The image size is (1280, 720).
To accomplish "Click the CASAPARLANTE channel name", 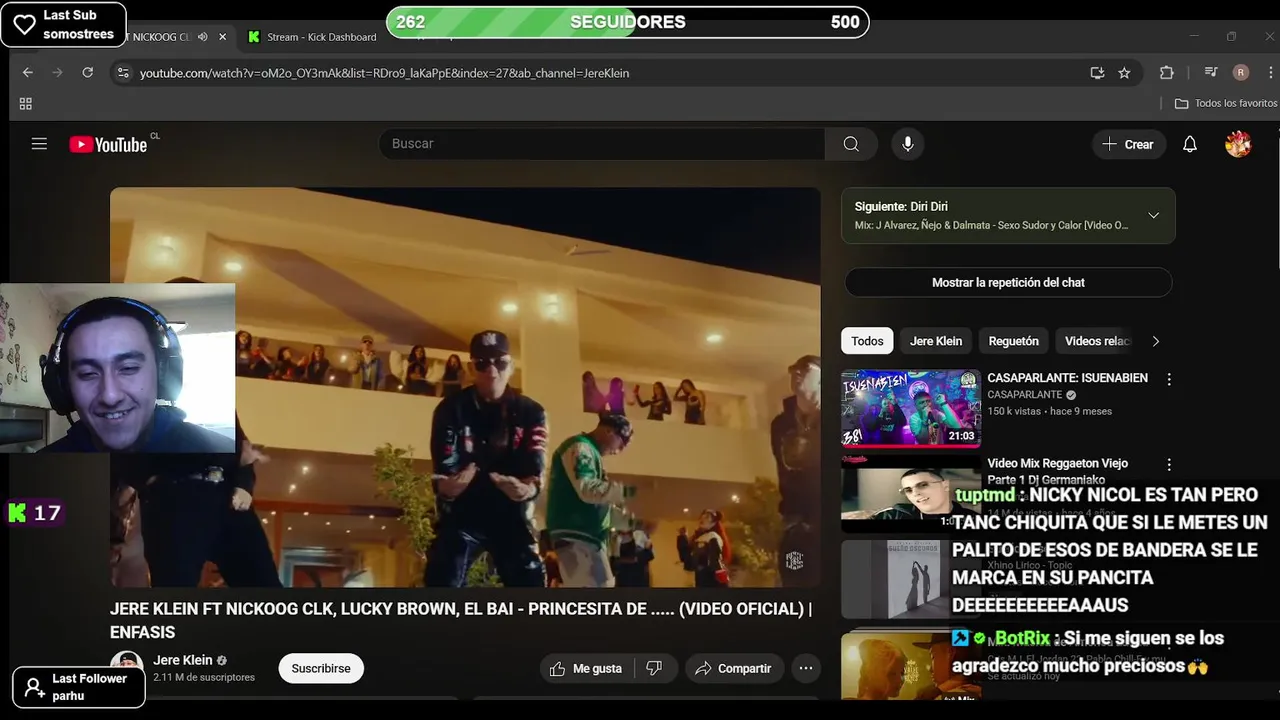I will pyautogui.click(x=1025, y=395).
